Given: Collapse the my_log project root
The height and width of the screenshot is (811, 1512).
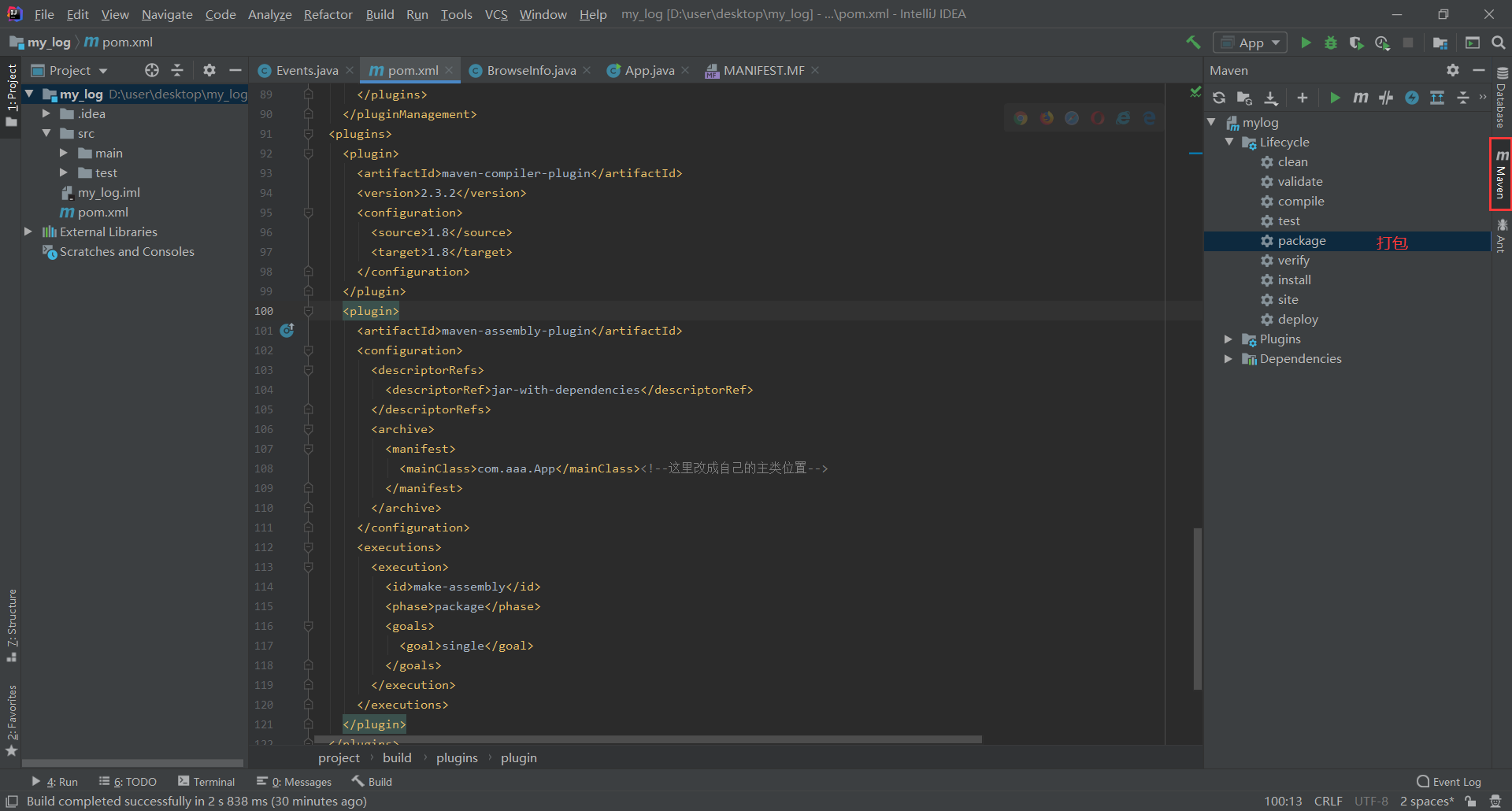Looking at the screenshot, I should pos(29,94).
